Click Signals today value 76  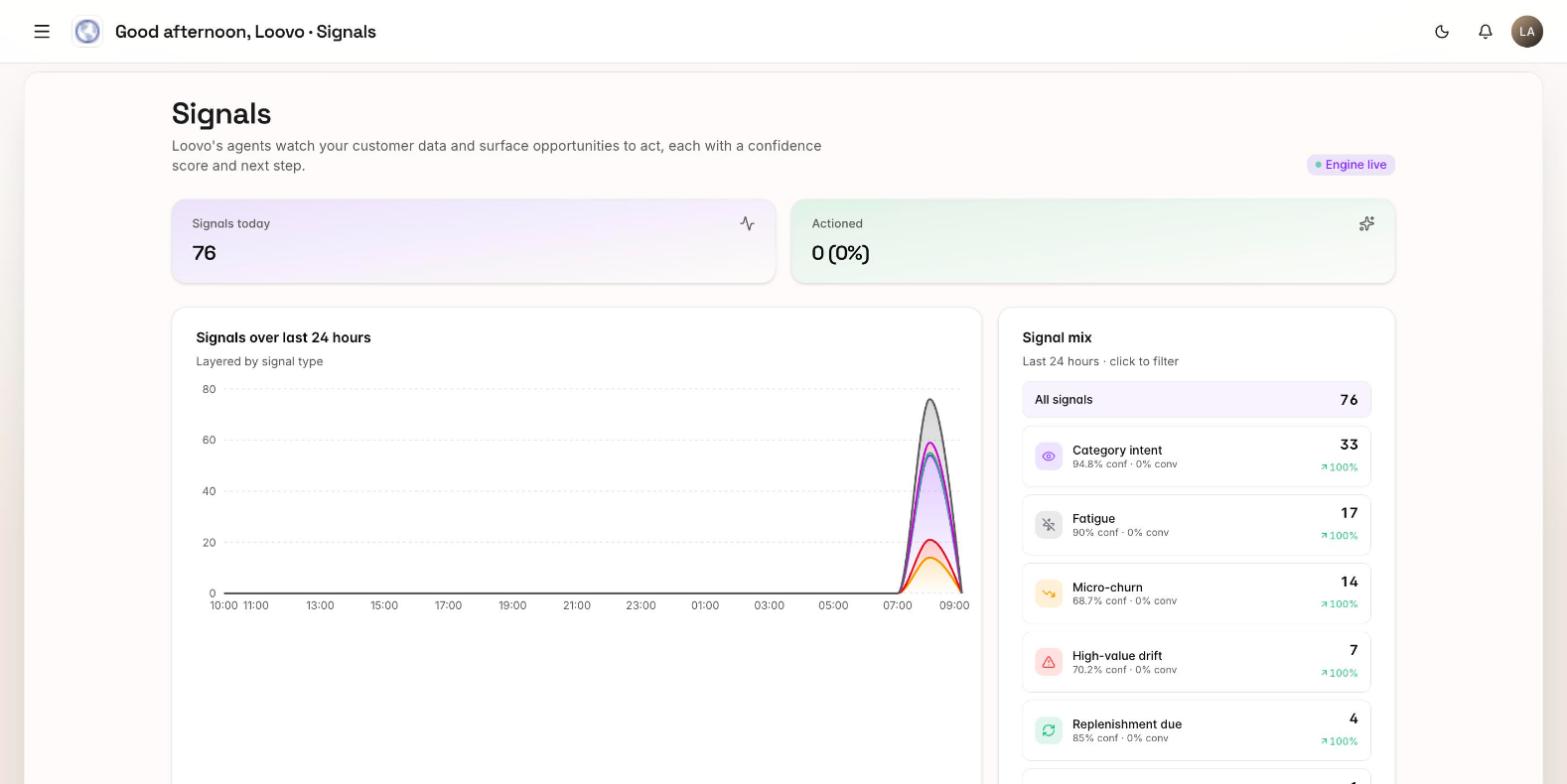pos(204,253)
